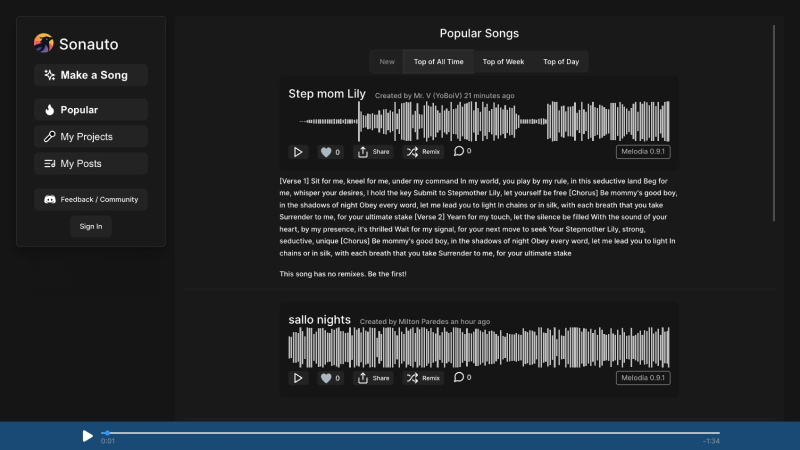Image resolution: width=800 pixels, height=450 pixels.
Task: Open Make a Song
Action: [91, 75]
